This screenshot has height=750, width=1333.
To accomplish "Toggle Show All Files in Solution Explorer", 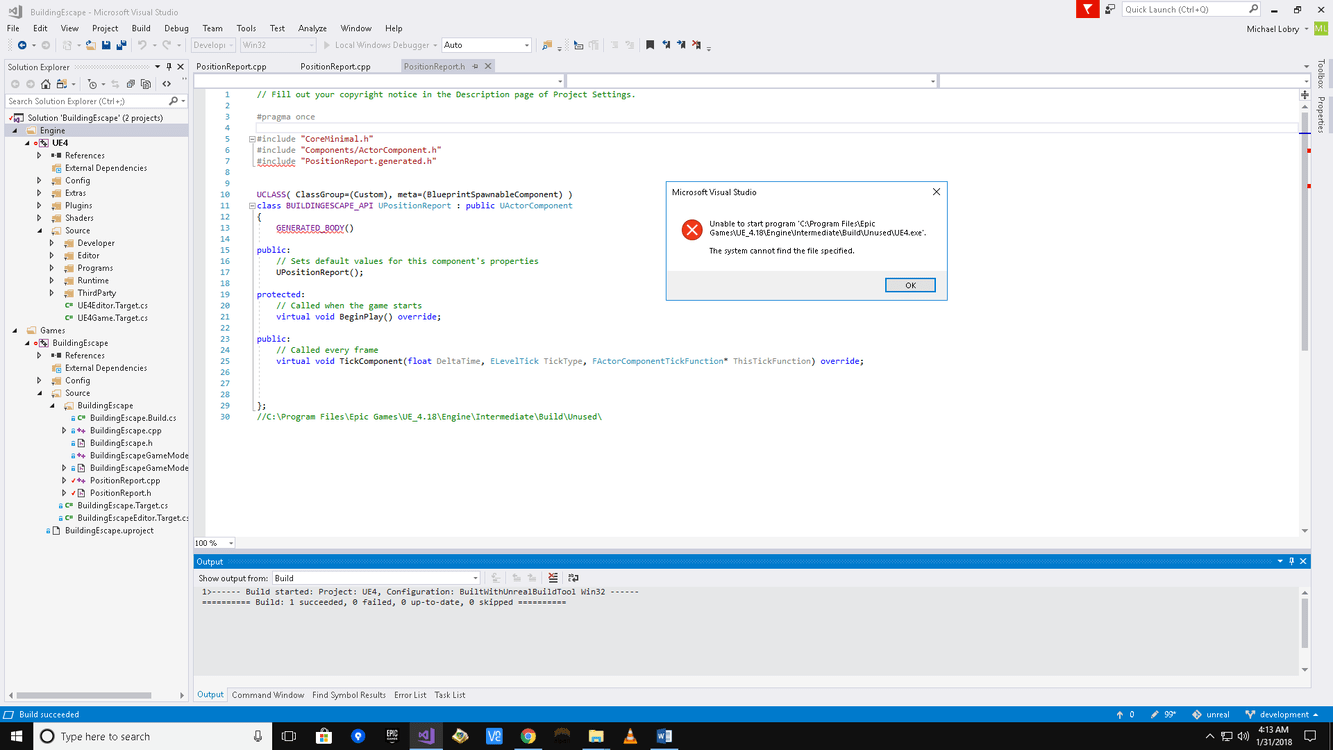I will tap(146, 84).
